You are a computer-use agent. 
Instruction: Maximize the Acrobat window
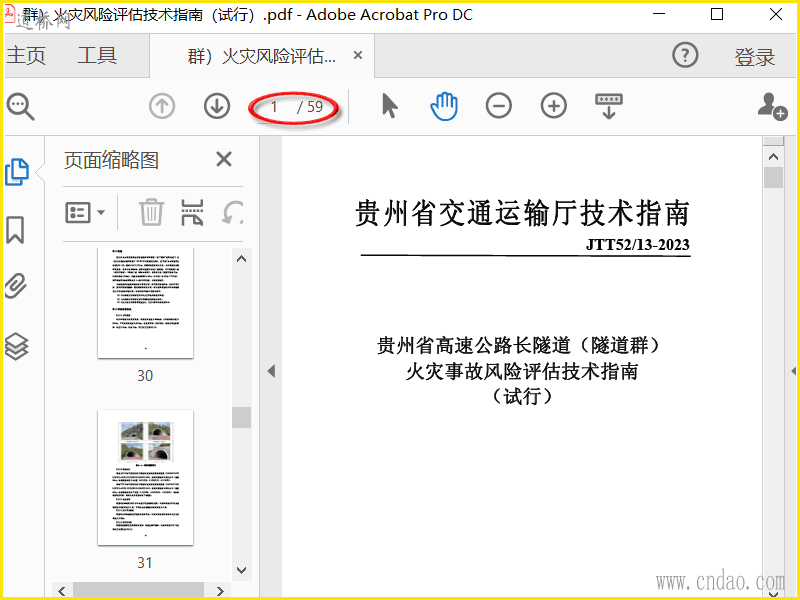pyautogui.click(x=717, y=14)
